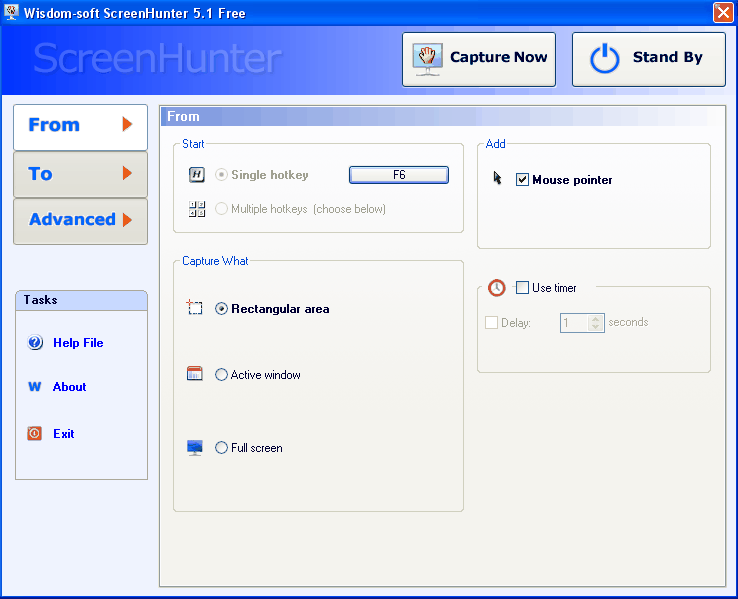Viewport: 738px width, 599px height.
Task: Click the Stand By power icon
Action: click(x=604, y=58)
